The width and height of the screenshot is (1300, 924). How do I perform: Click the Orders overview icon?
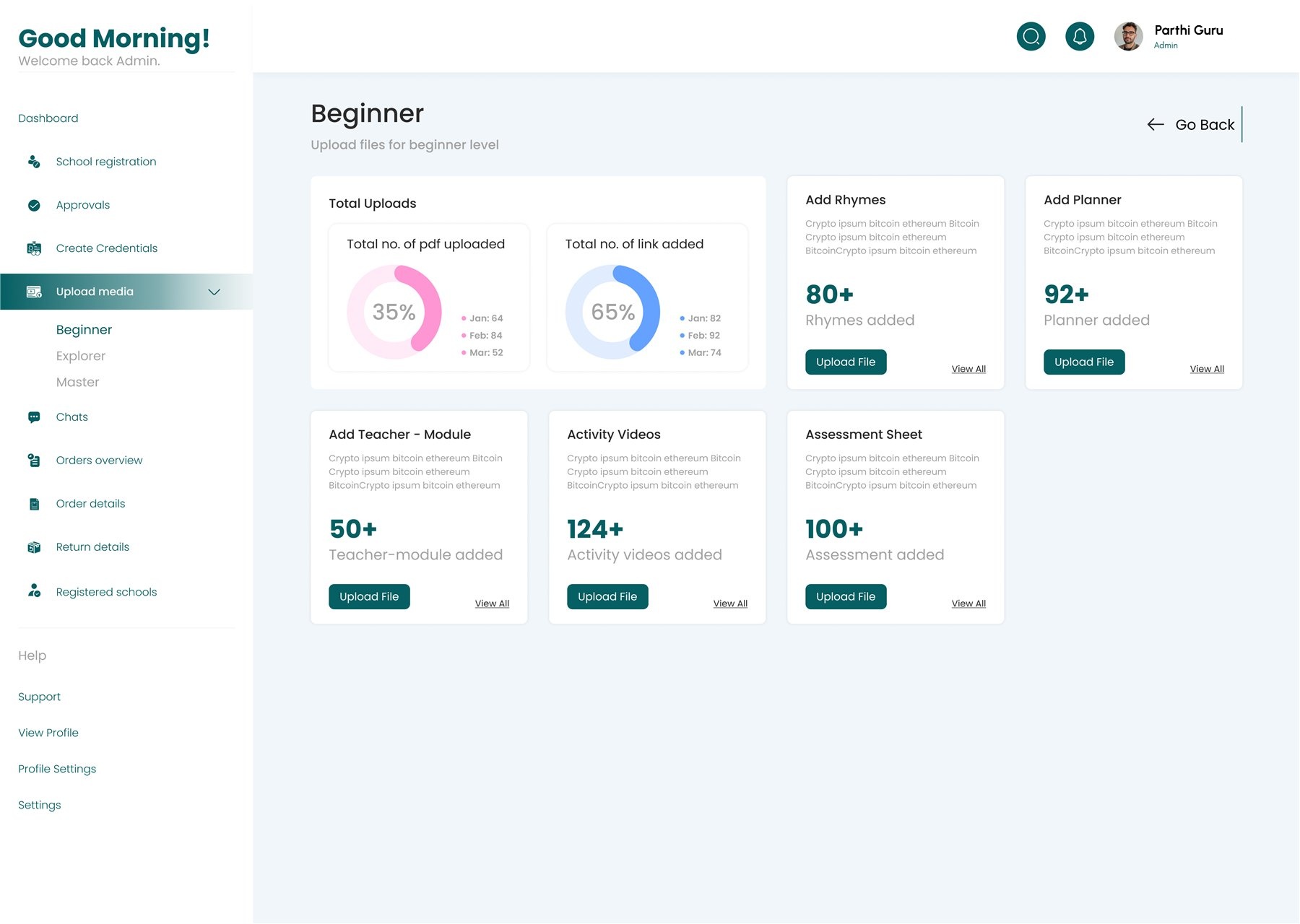coord(34,461)
